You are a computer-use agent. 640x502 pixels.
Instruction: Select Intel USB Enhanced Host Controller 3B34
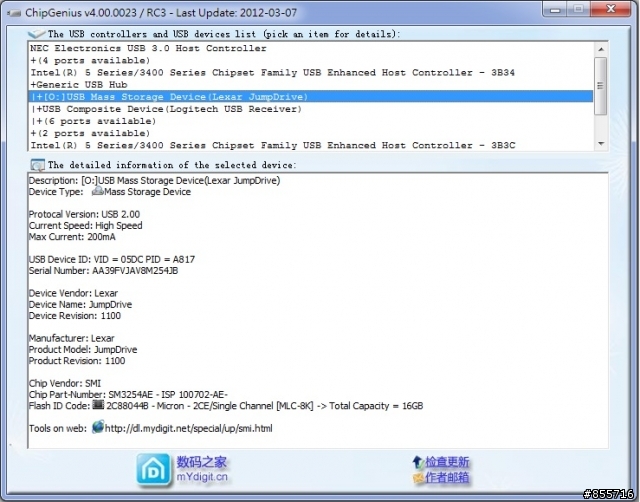311,73
